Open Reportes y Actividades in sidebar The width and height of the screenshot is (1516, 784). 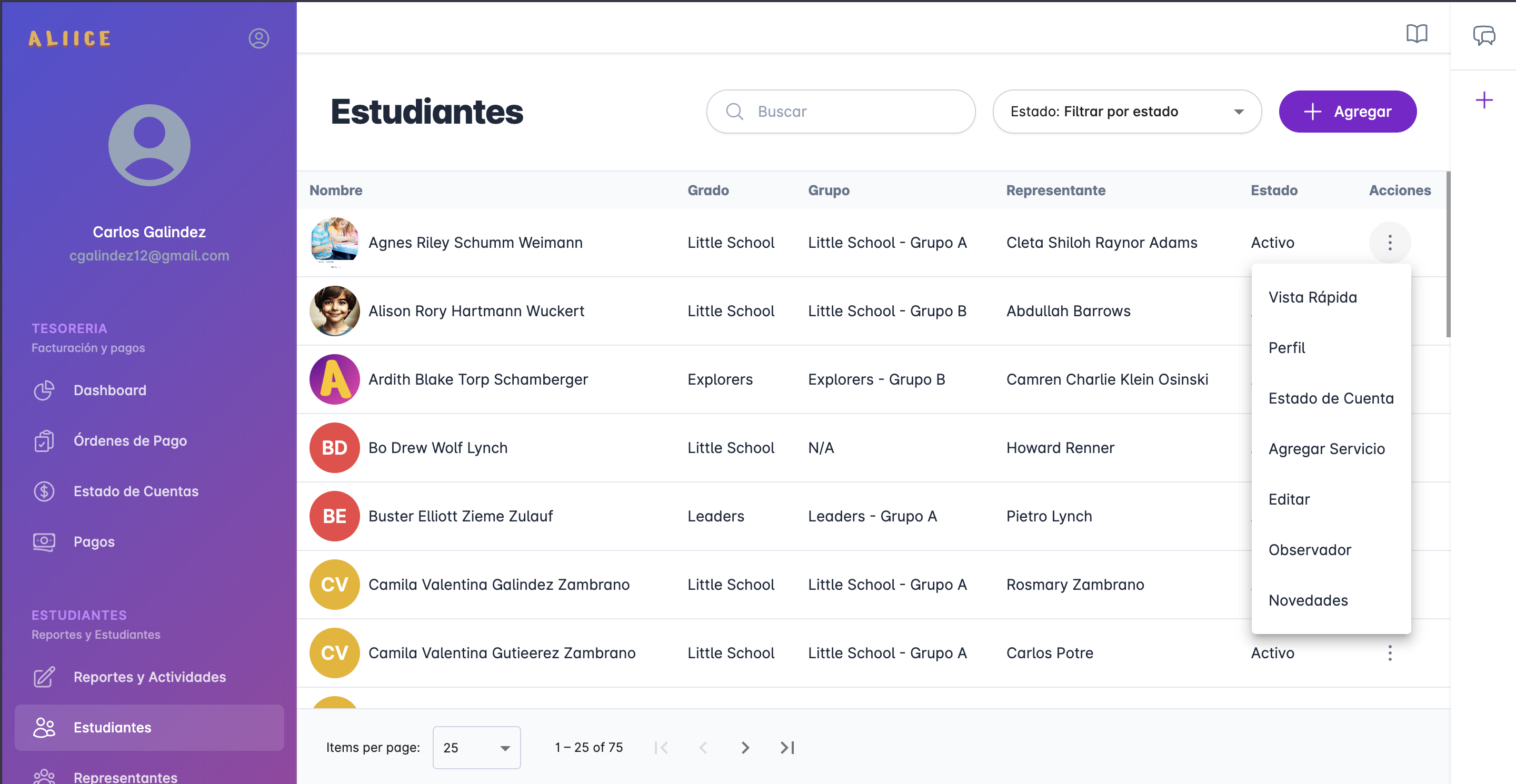pyautogui.click(x=149, y=677)
